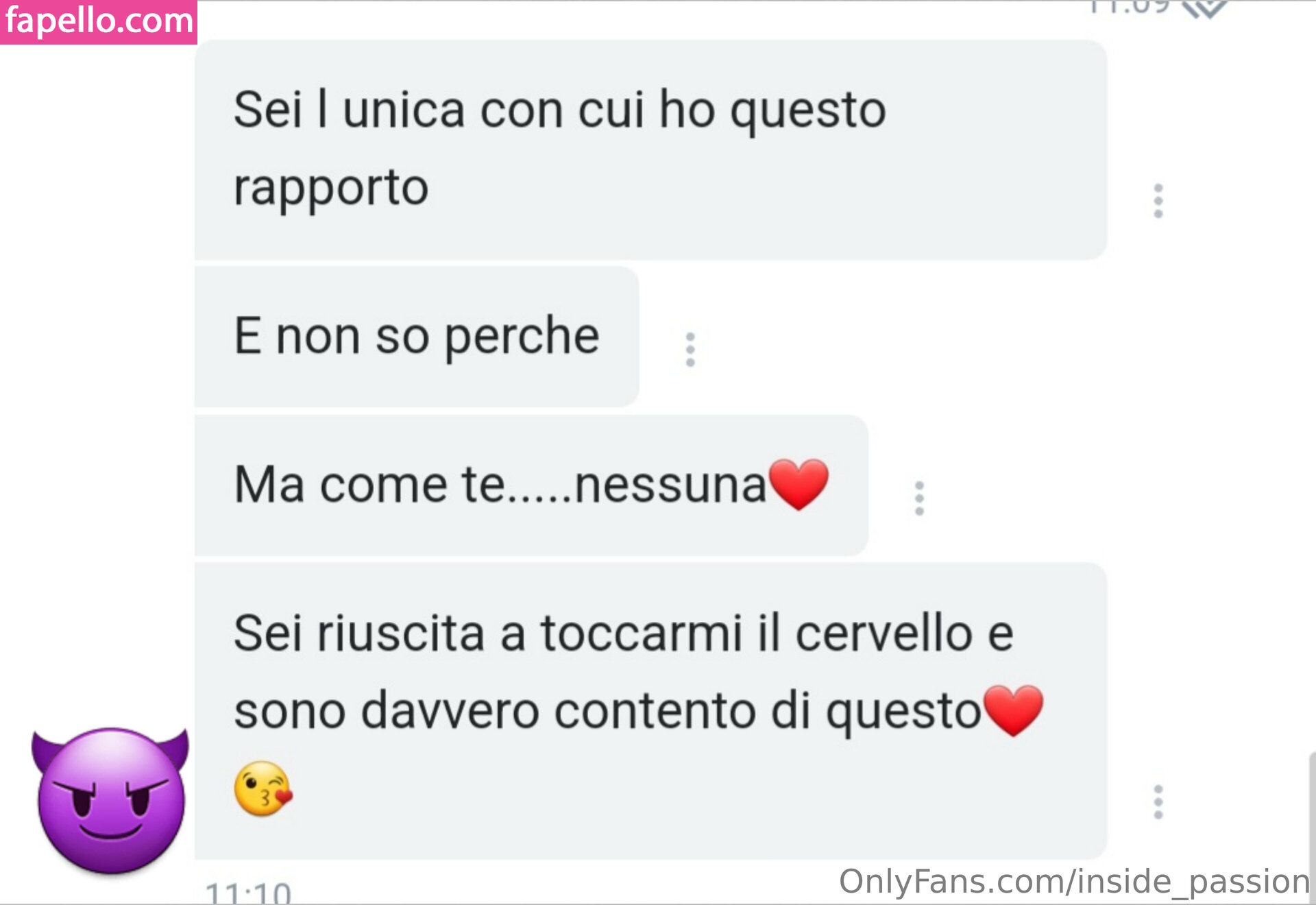Click the red heart after 'questo'
Viewport: 1316px width, 905px height.
click(x=1013, y=710)
